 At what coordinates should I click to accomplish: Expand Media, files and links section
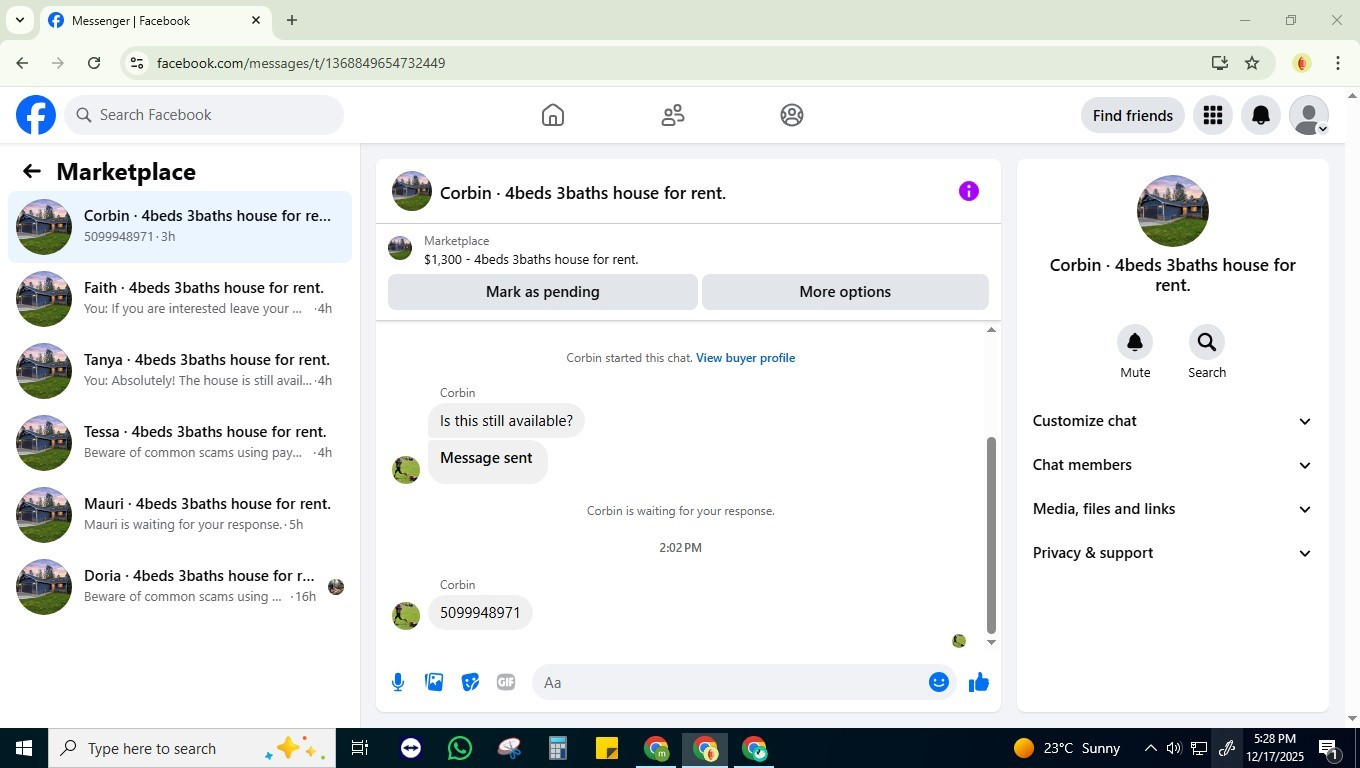pos(1172,509)
